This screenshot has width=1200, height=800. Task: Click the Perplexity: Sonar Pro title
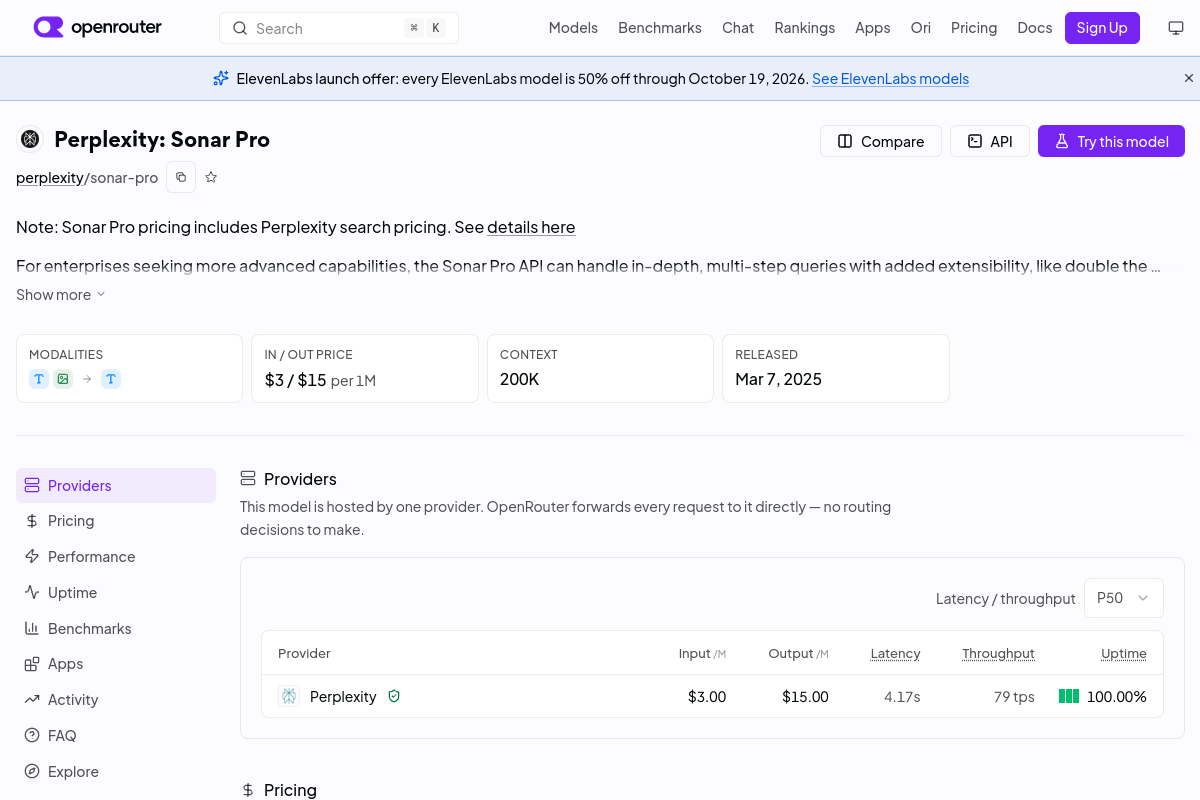click(x=162, y=139)
